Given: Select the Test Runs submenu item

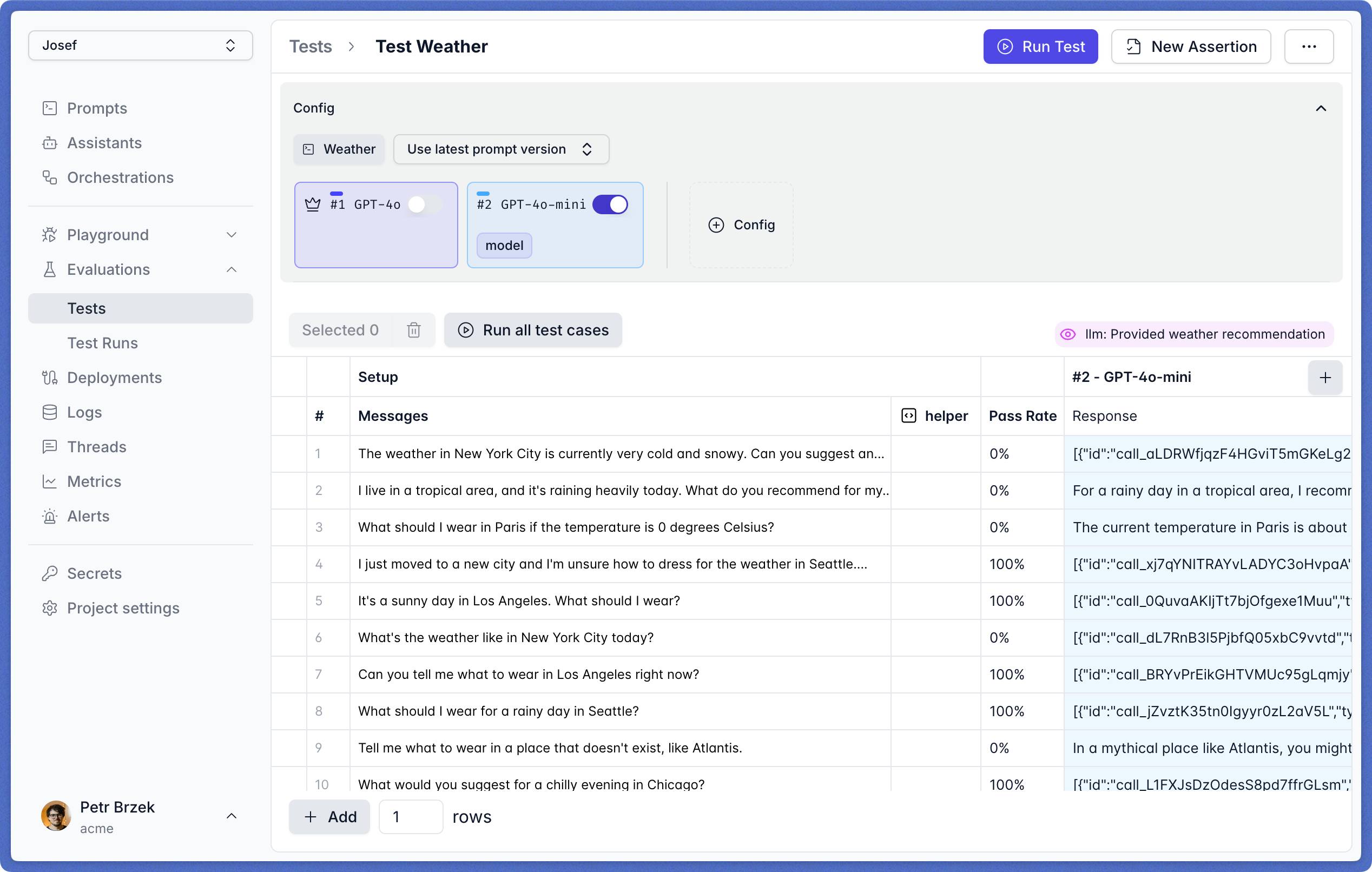Looking at the screenshot, I should point(103,342).
